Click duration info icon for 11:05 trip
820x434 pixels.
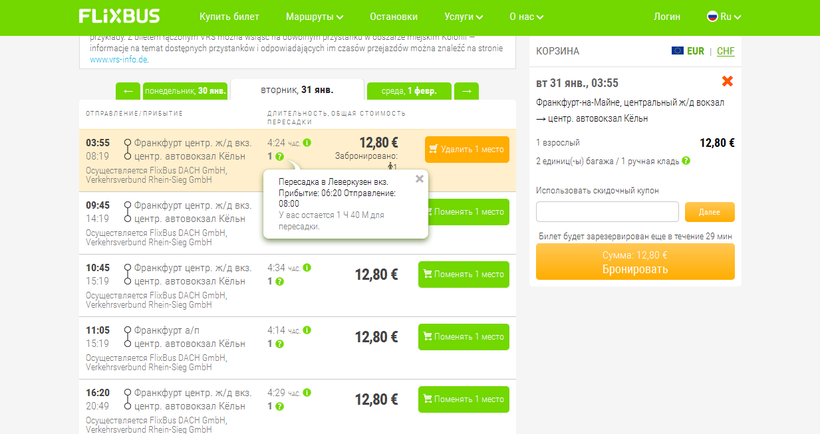(x=307, y=330)
